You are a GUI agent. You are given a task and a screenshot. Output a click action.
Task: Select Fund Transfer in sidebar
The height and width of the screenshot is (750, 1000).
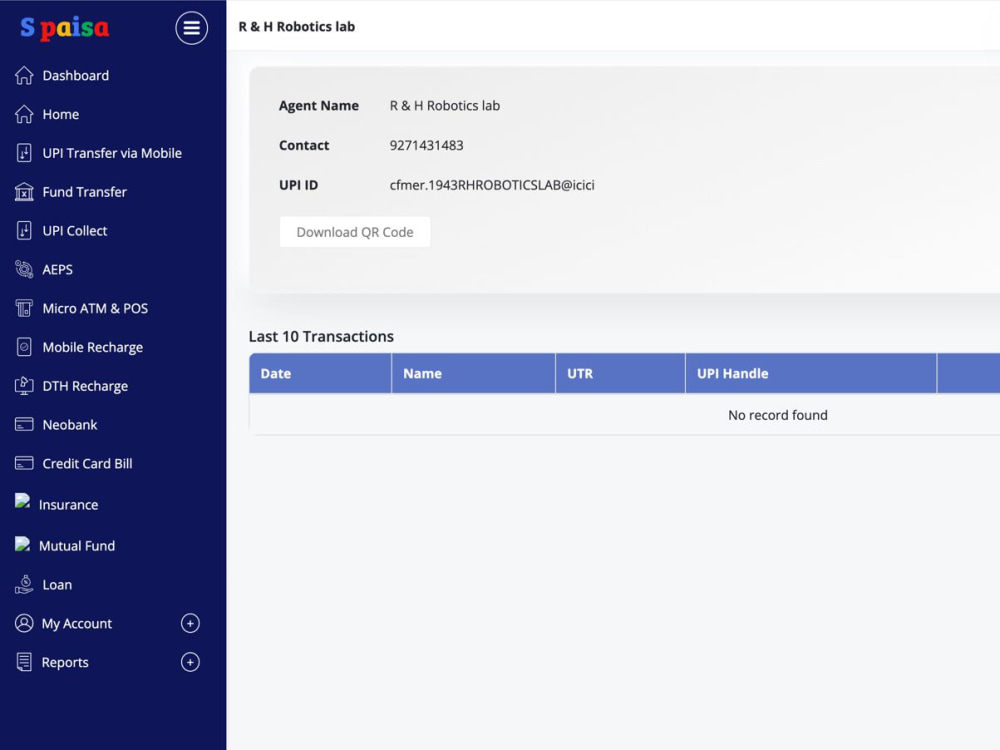point(85,192)
